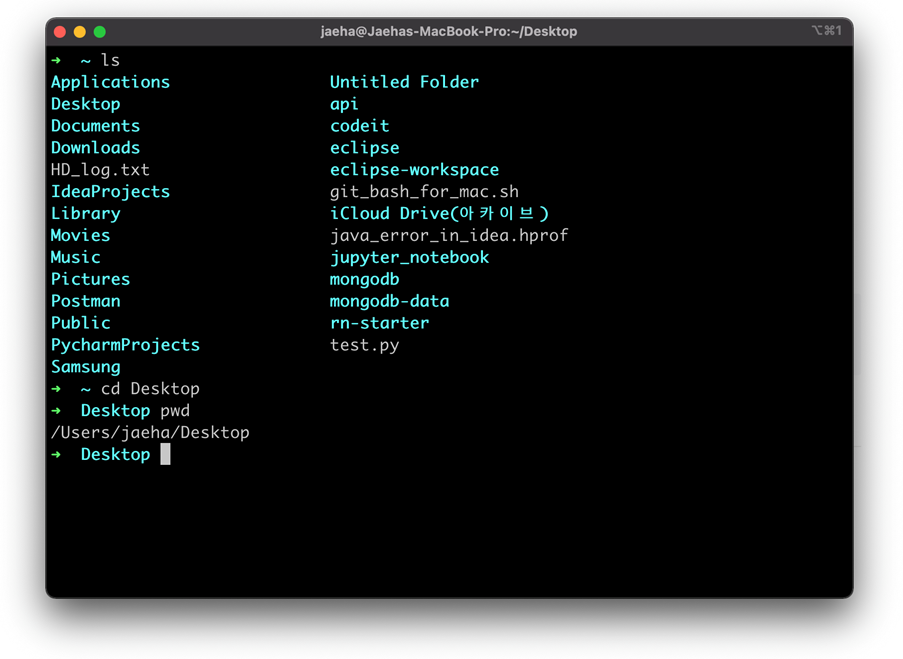This screenshot has width=903, height=659.
Task: Click the iCloud Drive entry
Action: coord(439,214)
